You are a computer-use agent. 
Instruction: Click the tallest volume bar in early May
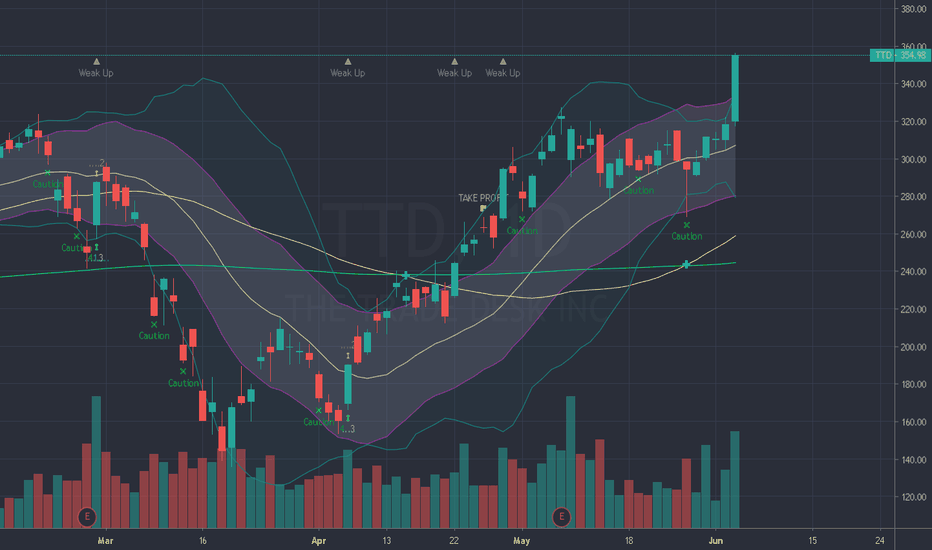pos(571,462)
